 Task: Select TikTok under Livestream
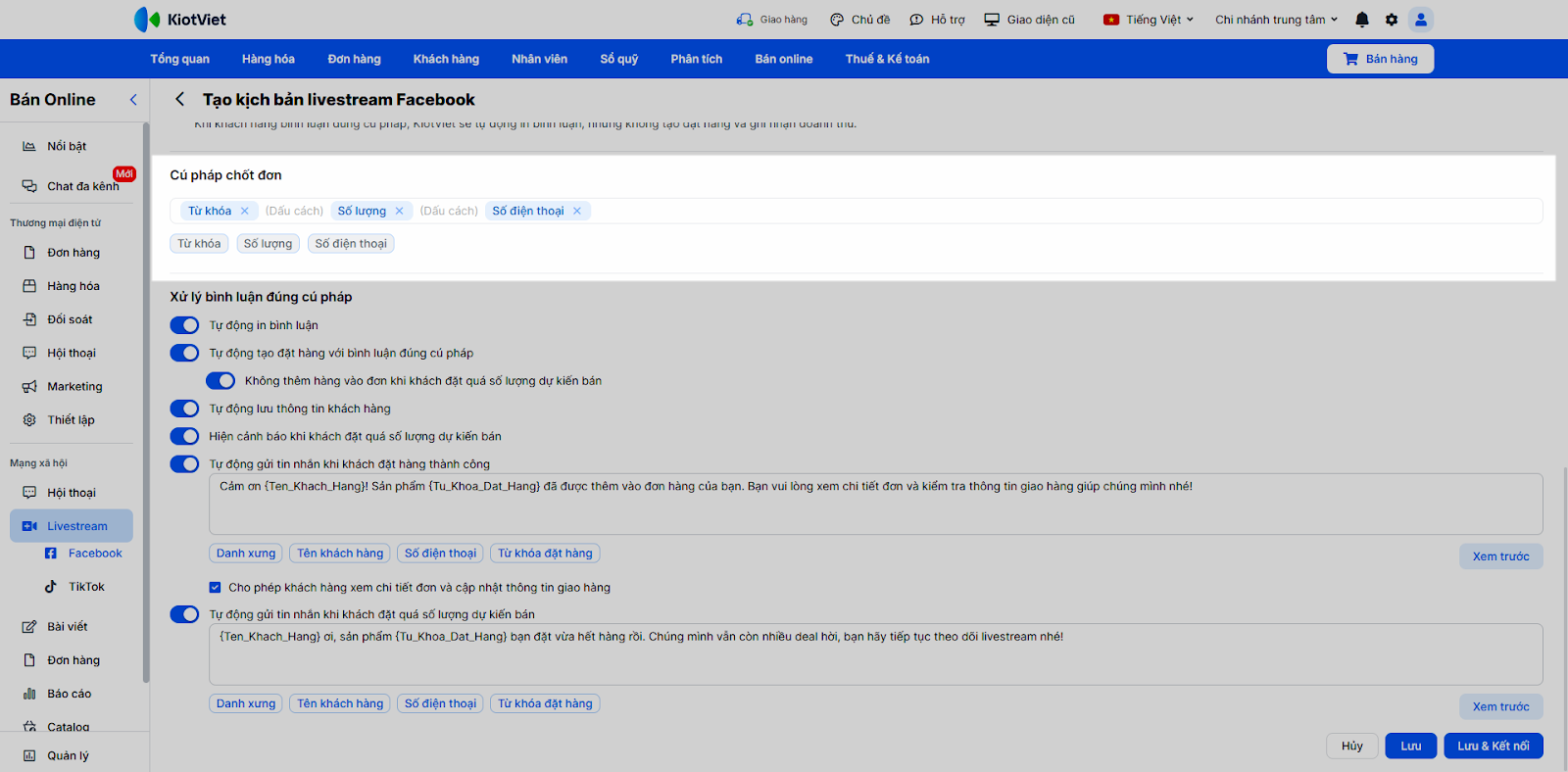tap(74, 587)
